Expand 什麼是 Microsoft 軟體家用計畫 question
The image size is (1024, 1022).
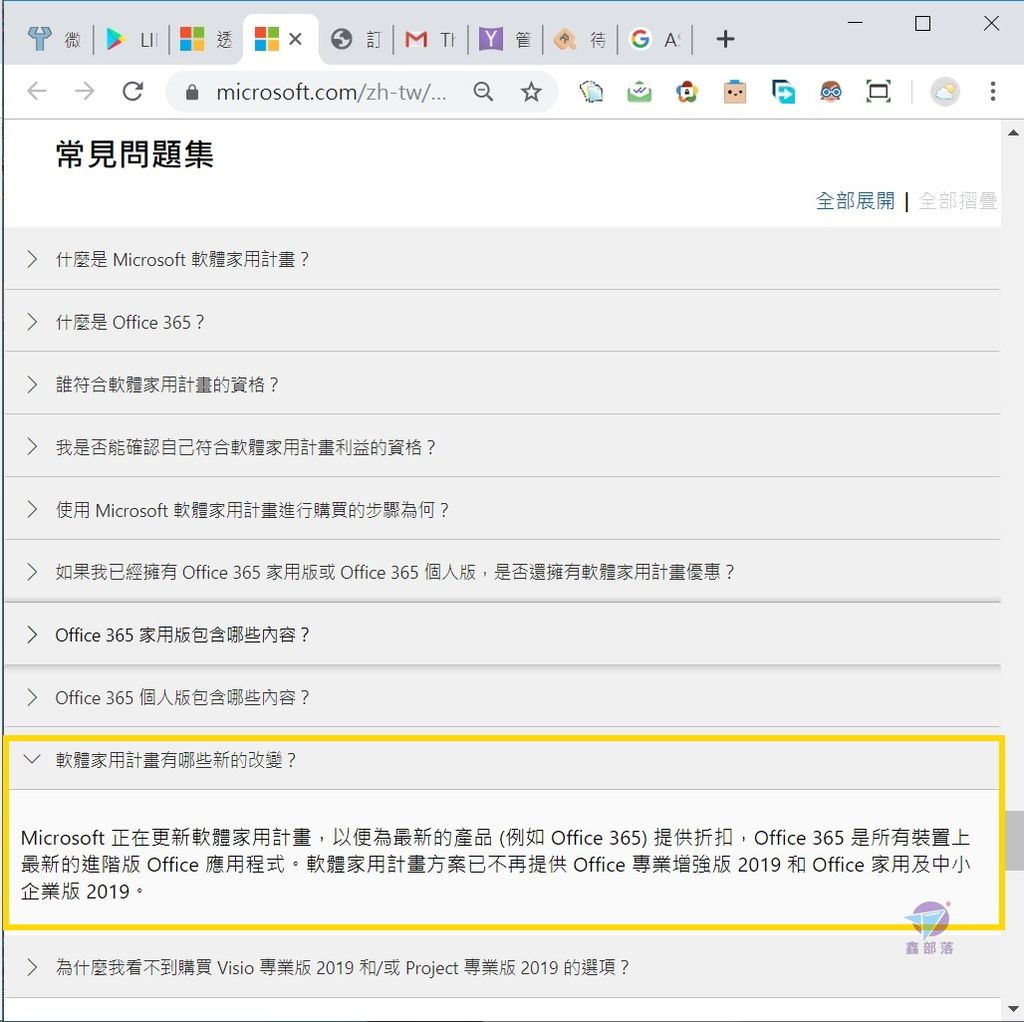coord(502,259)
